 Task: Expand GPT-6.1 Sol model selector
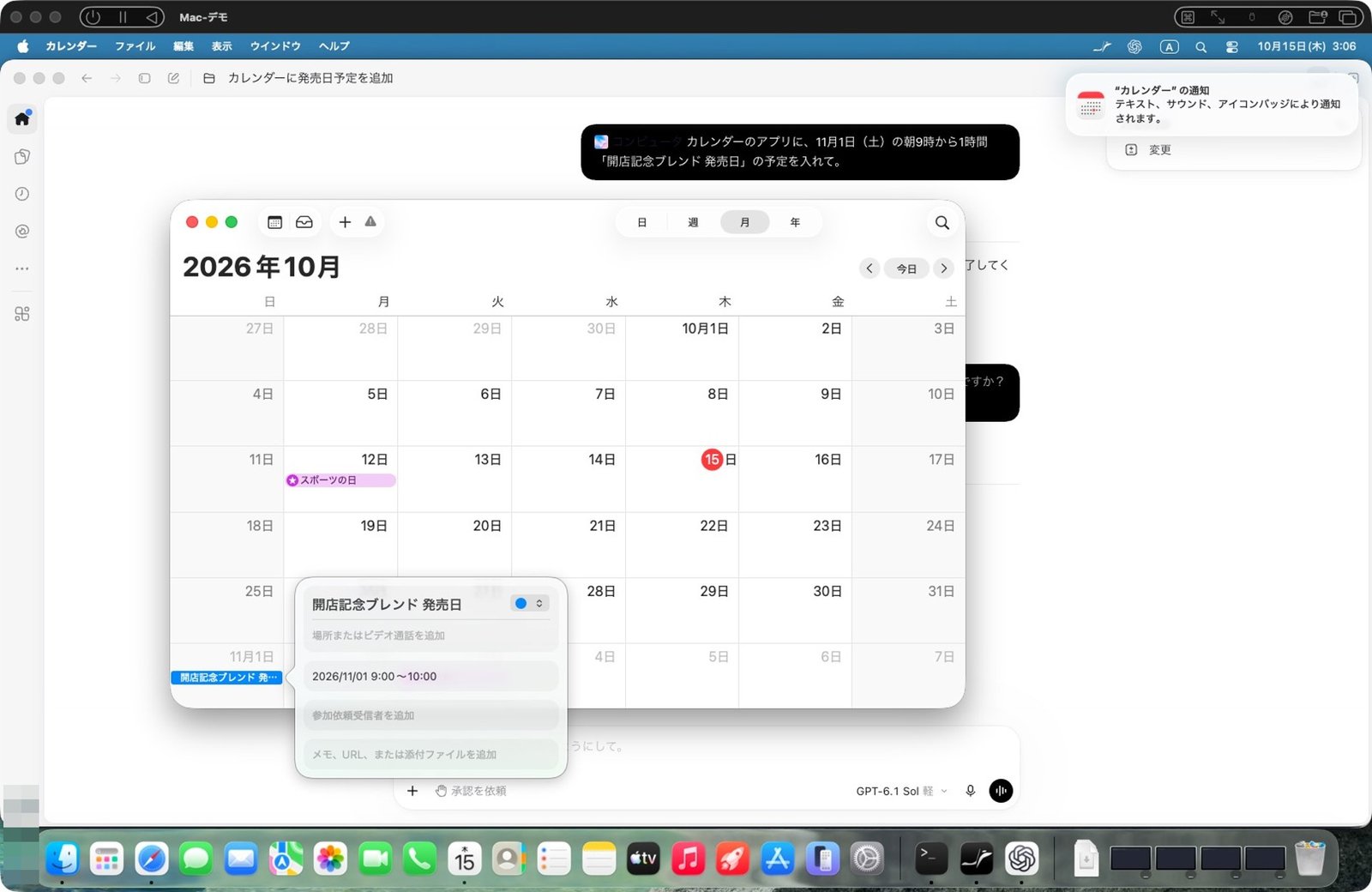901,791
